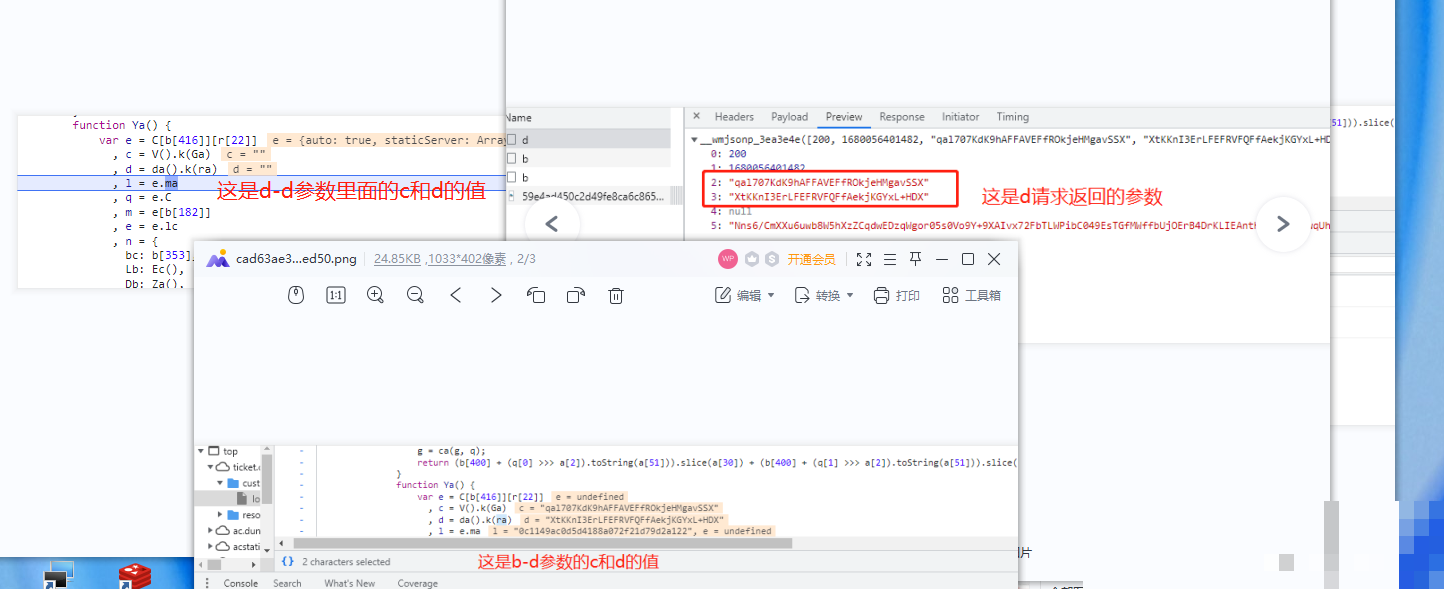Go to previous image in viewer toolbar
Image resolution: width=1444 pixels, height=589 pixels.
point(456,295)
